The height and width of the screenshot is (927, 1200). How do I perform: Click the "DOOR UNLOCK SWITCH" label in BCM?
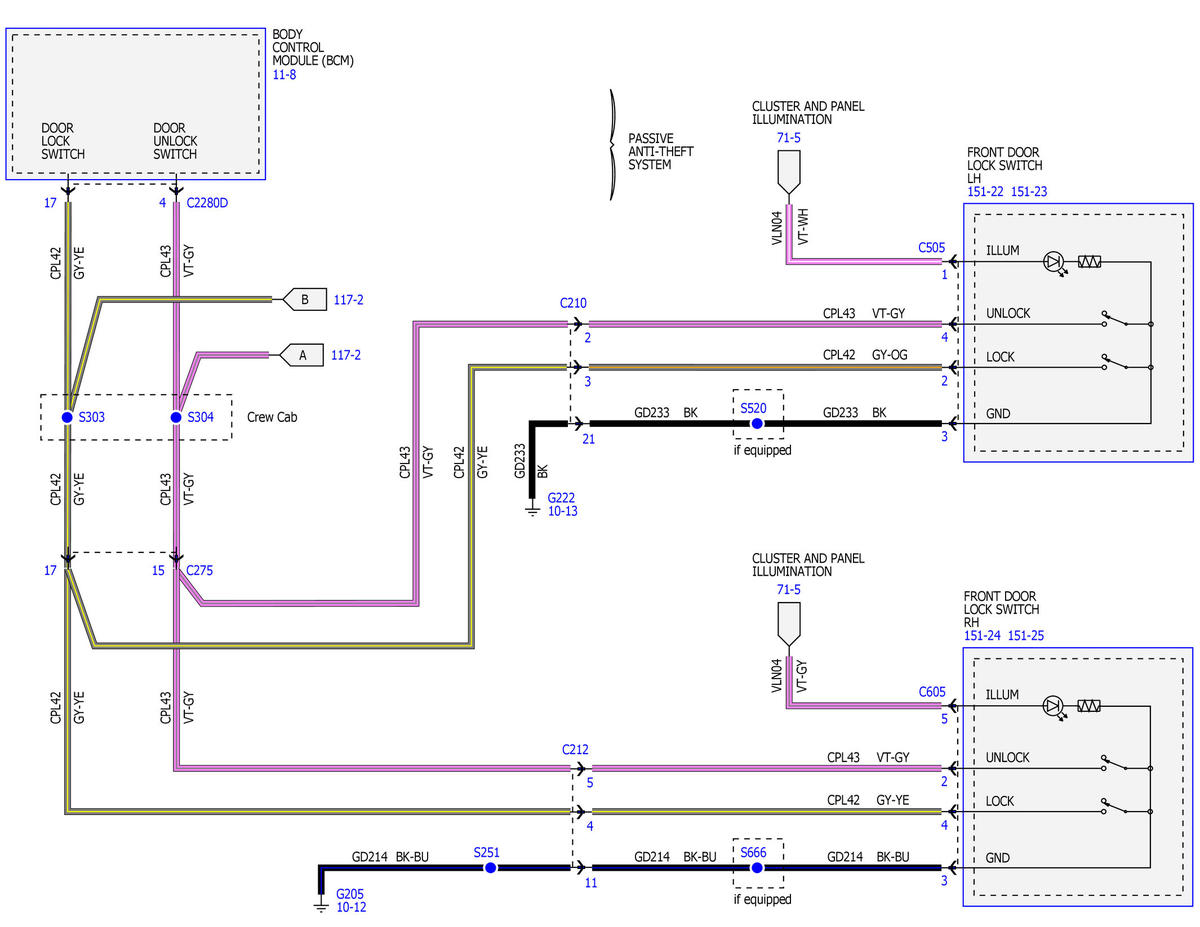(x=175, y=141)
